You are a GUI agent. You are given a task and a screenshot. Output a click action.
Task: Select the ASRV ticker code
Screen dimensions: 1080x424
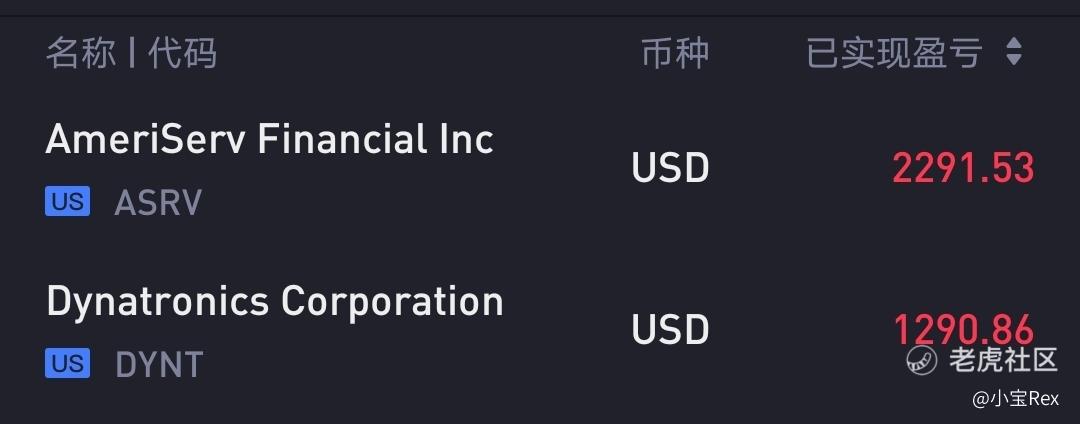[158, 202]
